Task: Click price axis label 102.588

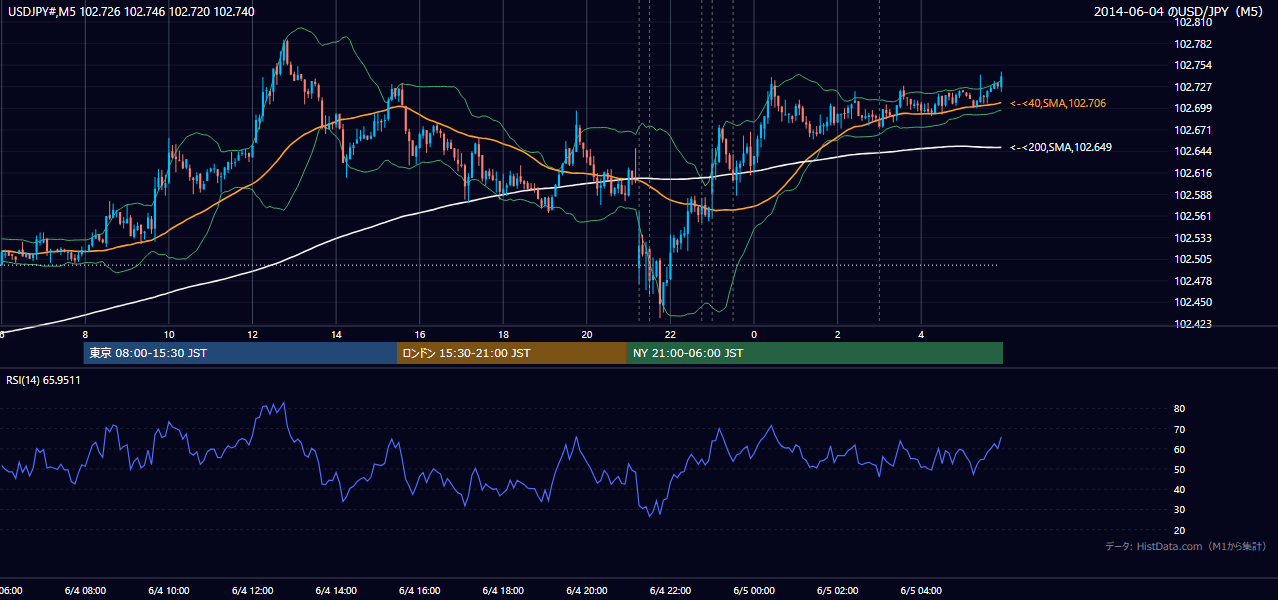Action: (x=1192, y=195)
